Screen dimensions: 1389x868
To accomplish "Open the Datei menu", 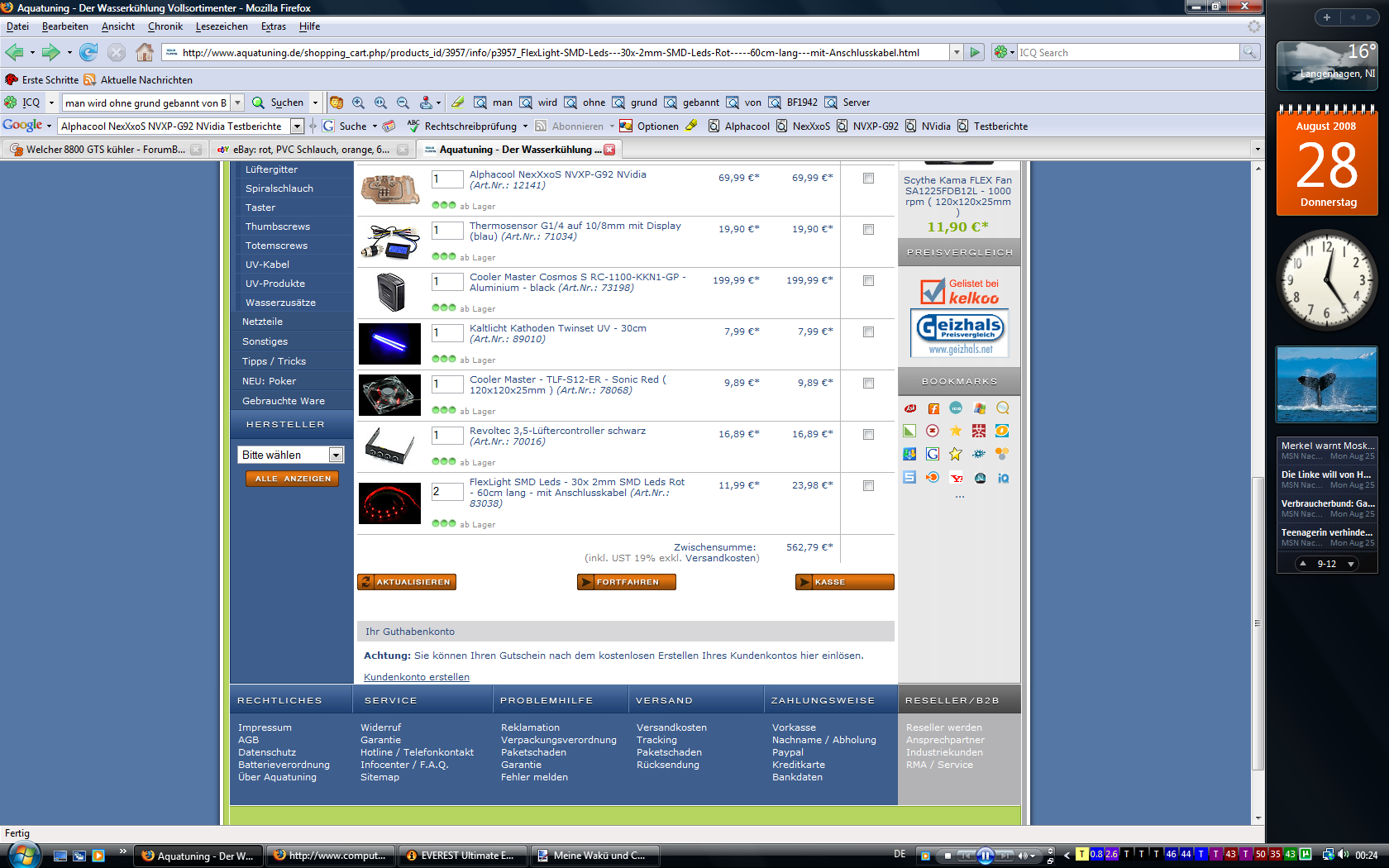I will 17,26.
